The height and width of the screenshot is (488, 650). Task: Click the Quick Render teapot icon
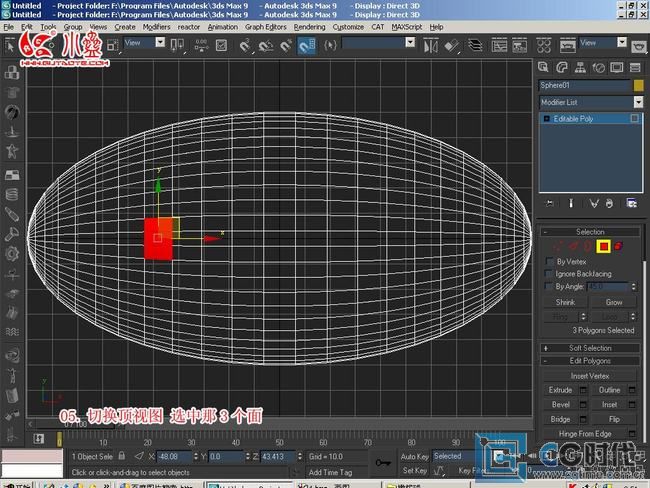point(639,46)
